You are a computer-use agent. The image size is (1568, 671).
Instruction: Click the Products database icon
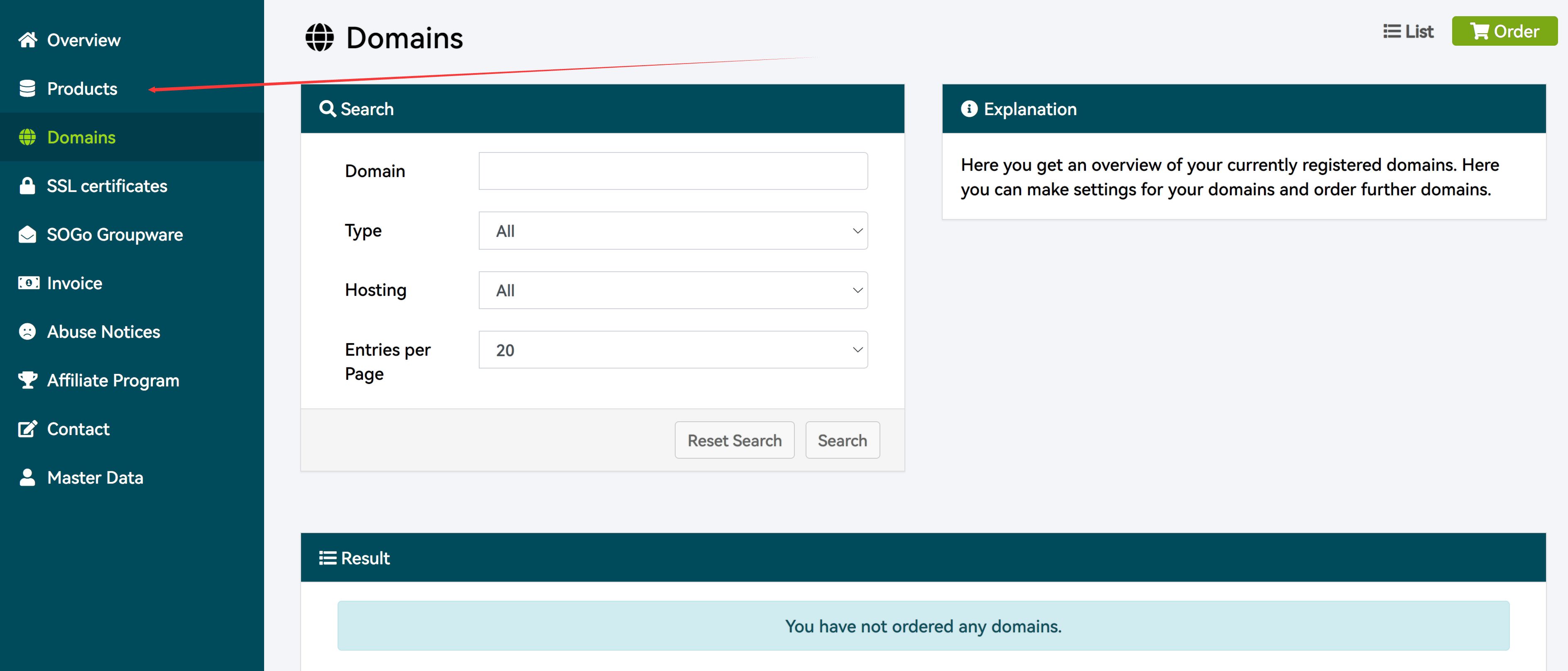[27, 88]
